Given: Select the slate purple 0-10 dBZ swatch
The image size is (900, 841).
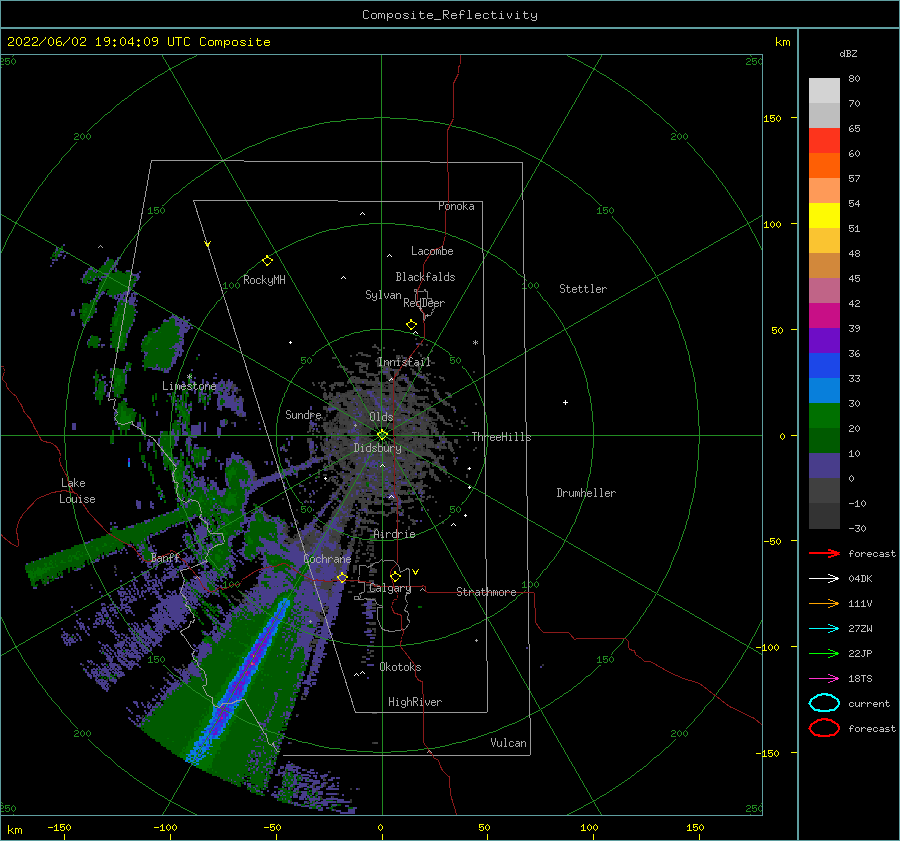Looking at the screenshot, I should pyautogui.click(x=824, y=465).
